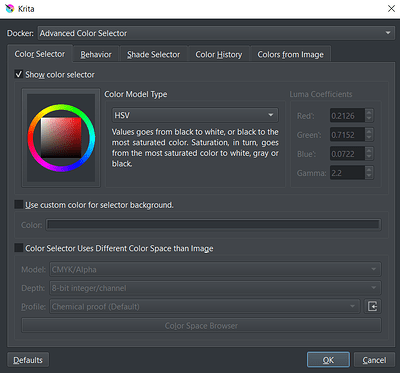
Task: Enable custom color for selector background
Action: coord(19,204)
